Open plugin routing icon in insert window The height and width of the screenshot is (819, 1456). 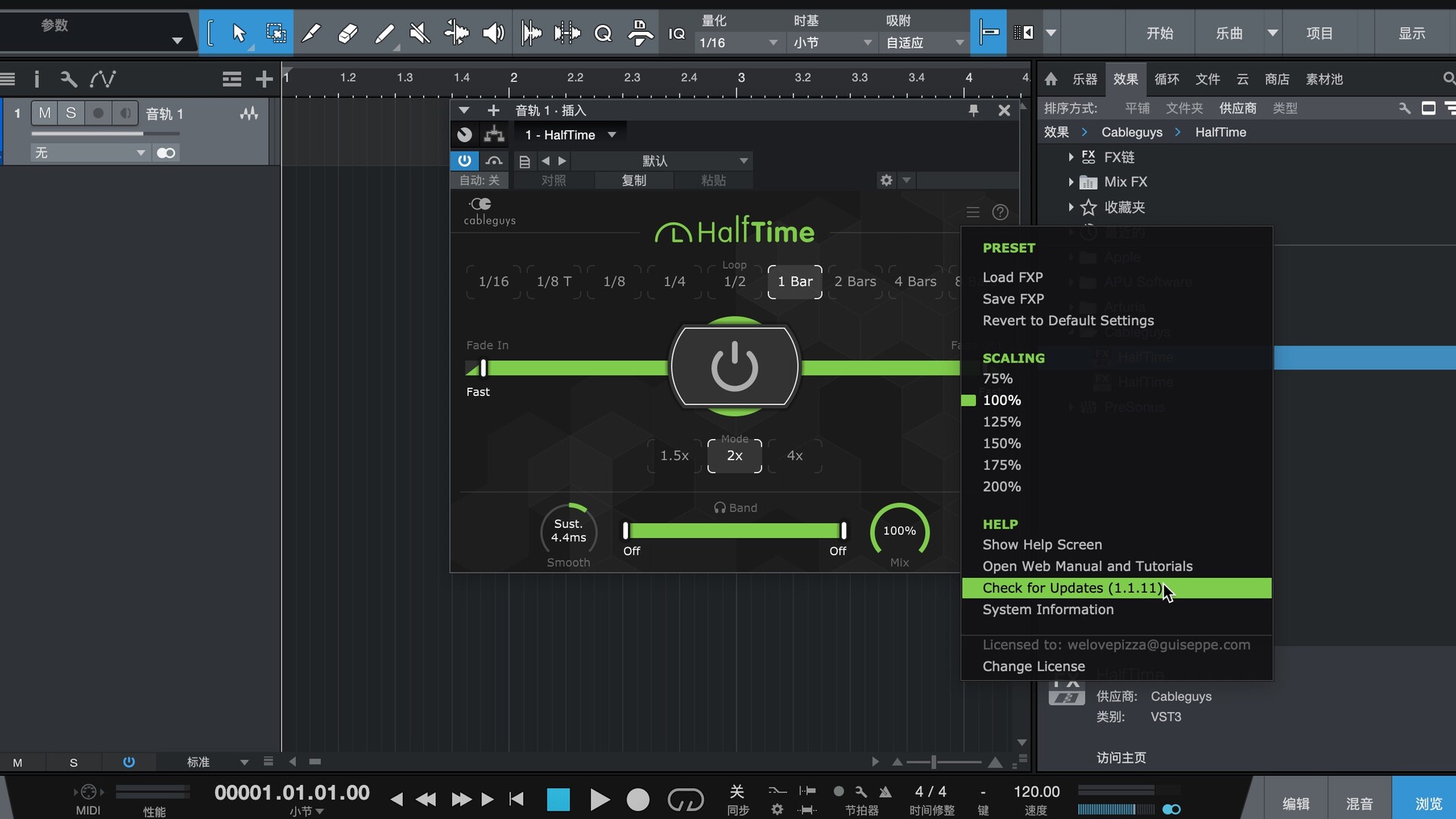(x=494, y=134)
